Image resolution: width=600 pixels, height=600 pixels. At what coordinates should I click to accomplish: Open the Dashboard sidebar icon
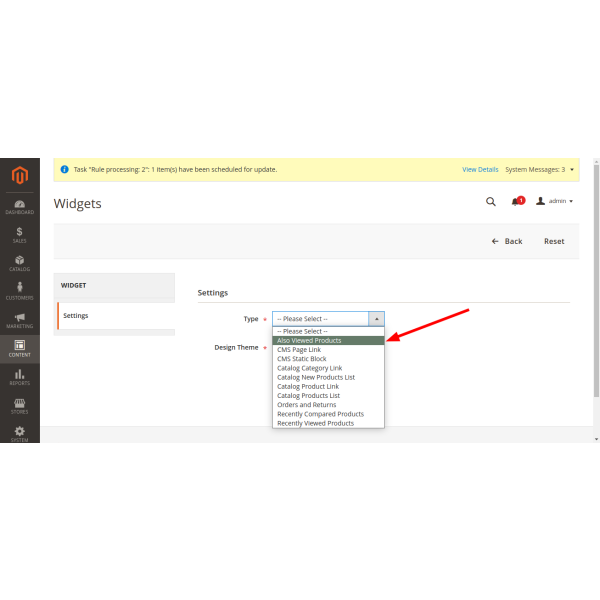19,205
